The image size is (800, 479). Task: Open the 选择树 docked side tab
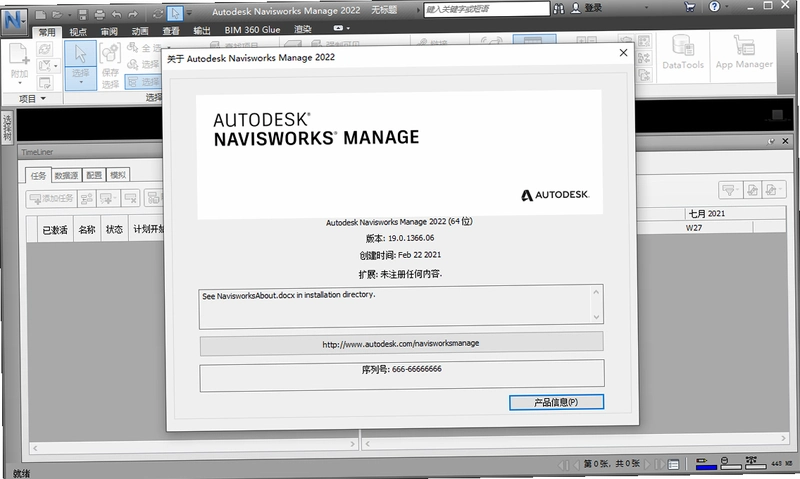click(7, 128)
